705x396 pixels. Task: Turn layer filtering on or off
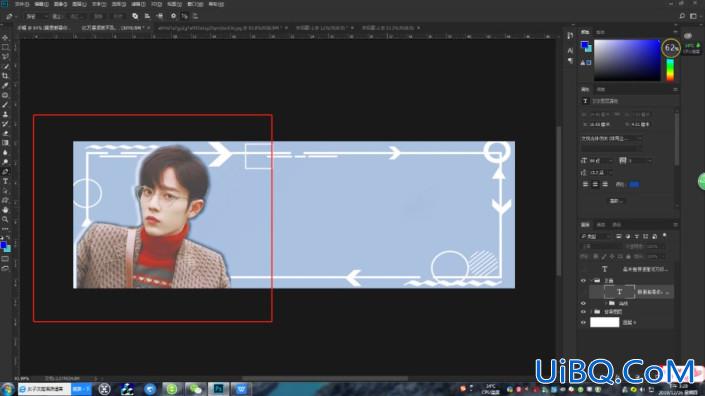[665, 236]
